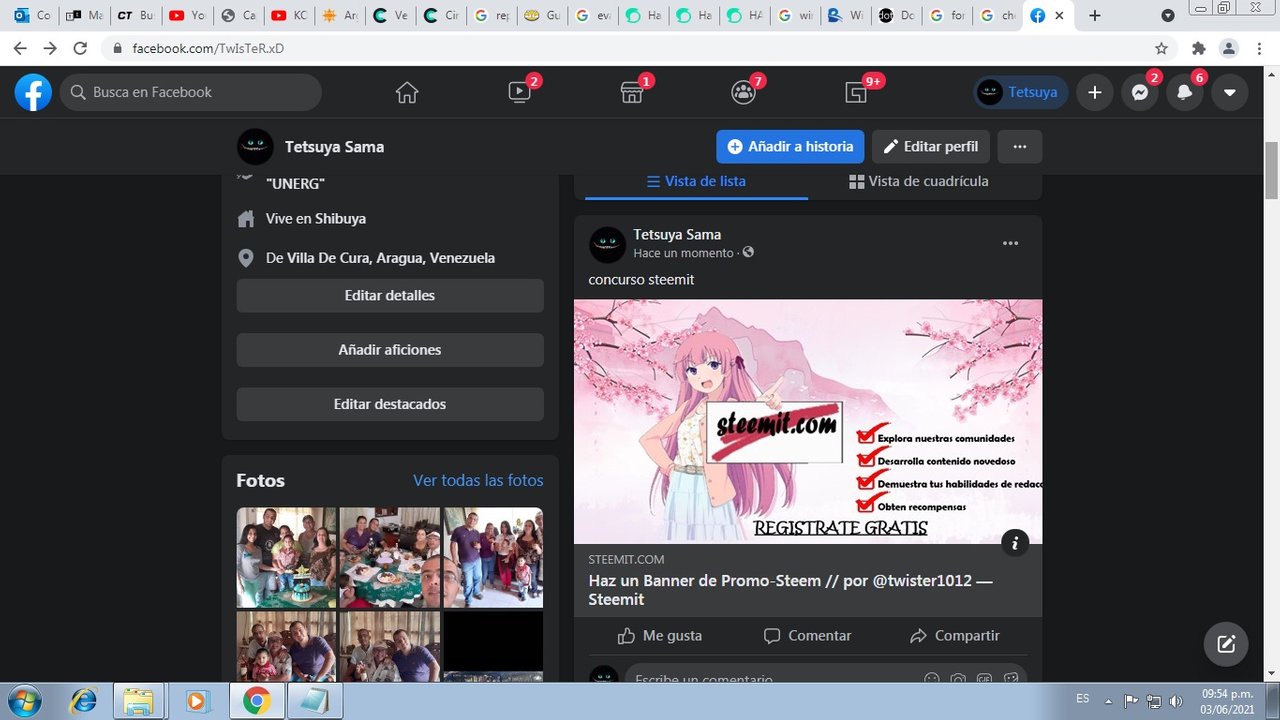Click the Facebook logo icon
This screenshot has height=720, width=1280.
33,92
